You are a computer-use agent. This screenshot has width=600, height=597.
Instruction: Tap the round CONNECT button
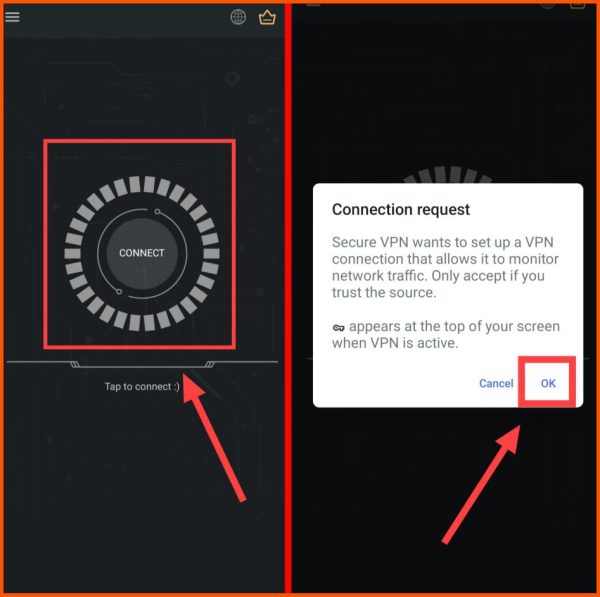click(x=142, y=253)
